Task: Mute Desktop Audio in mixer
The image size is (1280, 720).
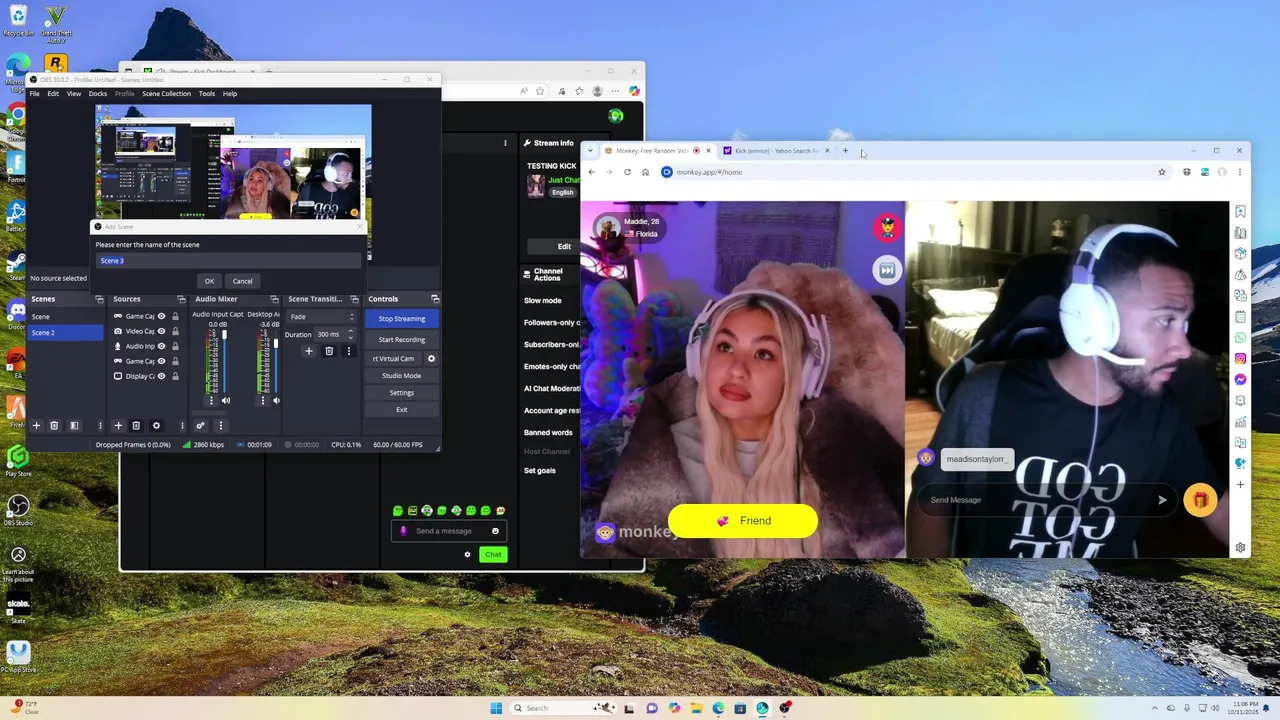Action: (x=276, y=400)
